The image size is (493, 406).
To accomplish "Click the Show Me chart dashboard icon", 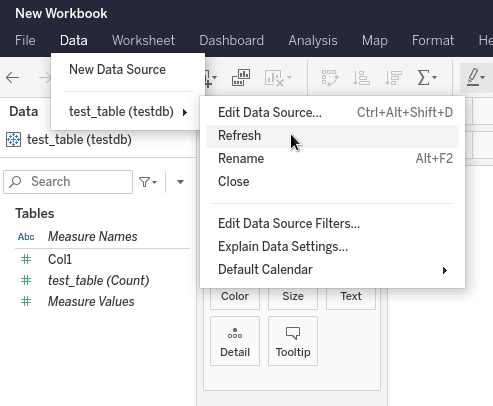I will (241, 78).
